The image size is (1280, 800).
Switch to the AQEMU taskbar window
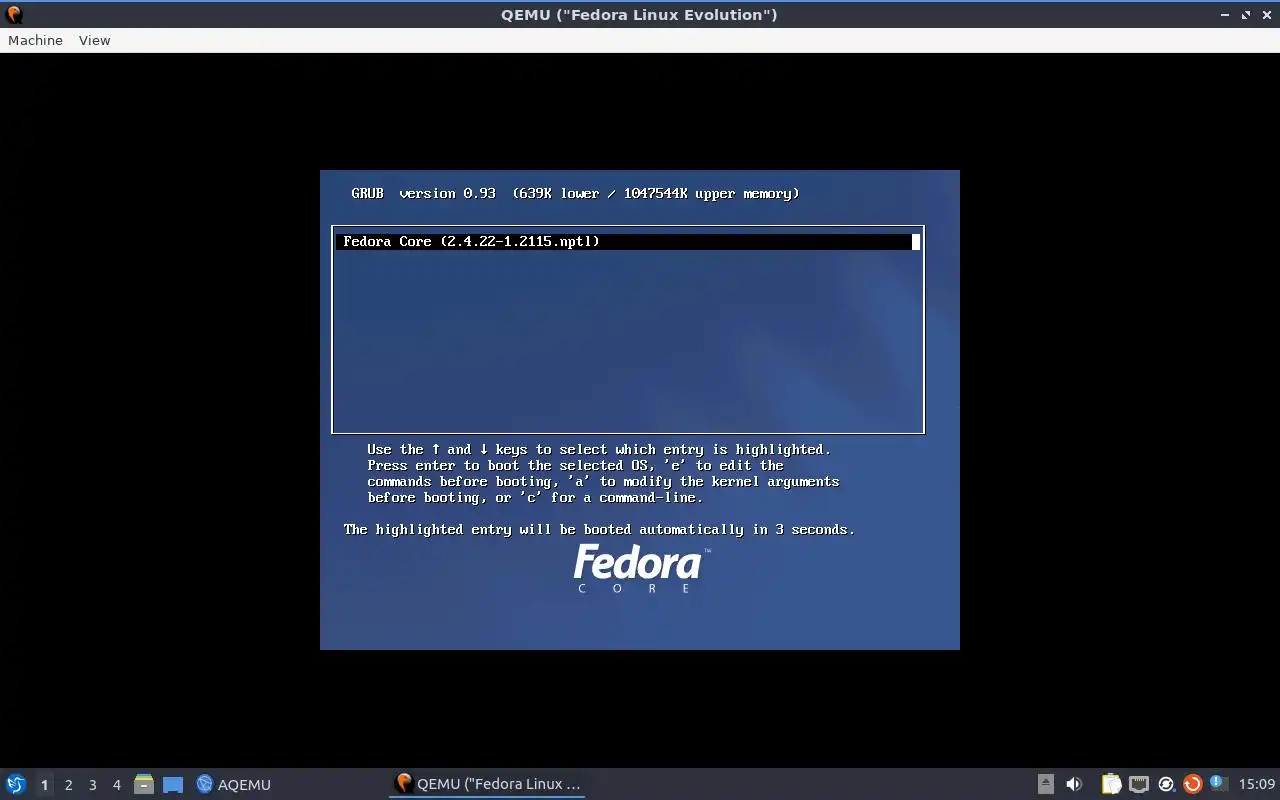(x=234, y=784)
